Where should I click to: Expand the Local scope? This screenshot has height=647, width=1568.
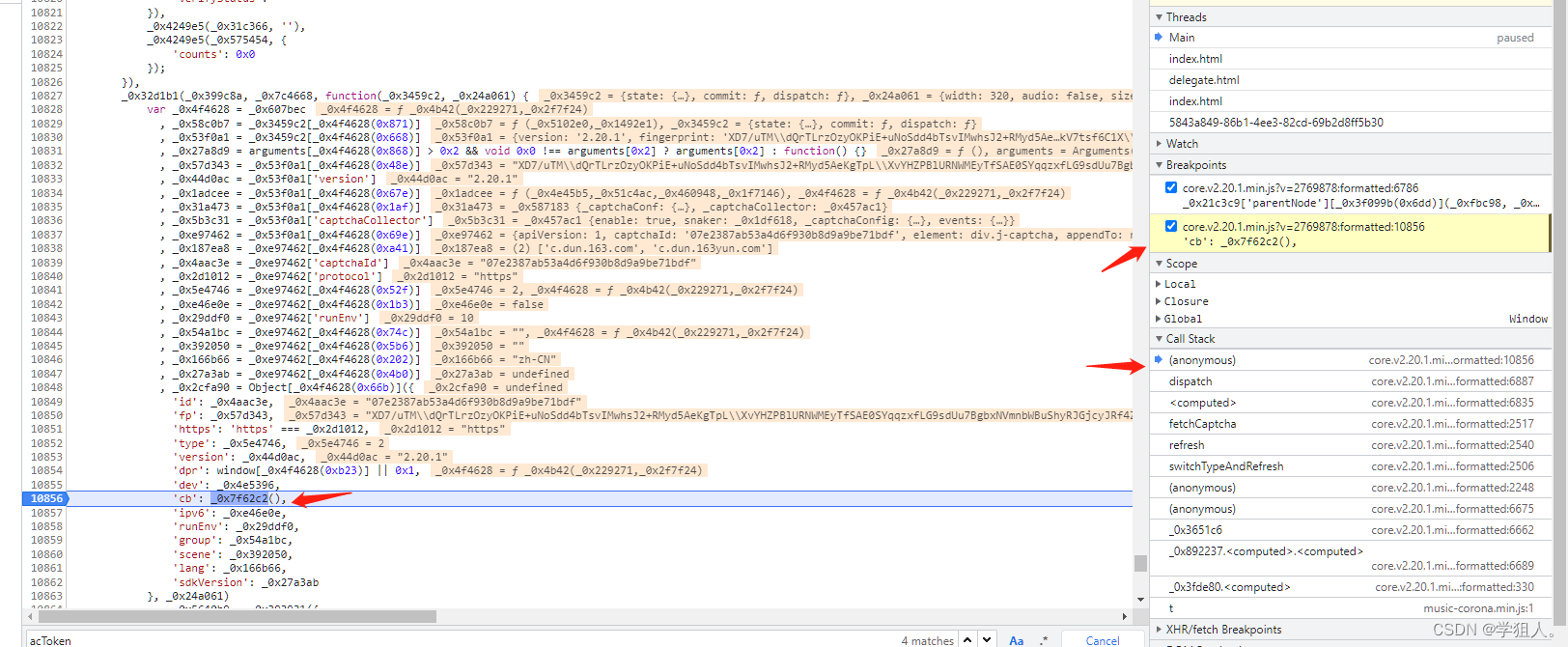(1178, 284)
